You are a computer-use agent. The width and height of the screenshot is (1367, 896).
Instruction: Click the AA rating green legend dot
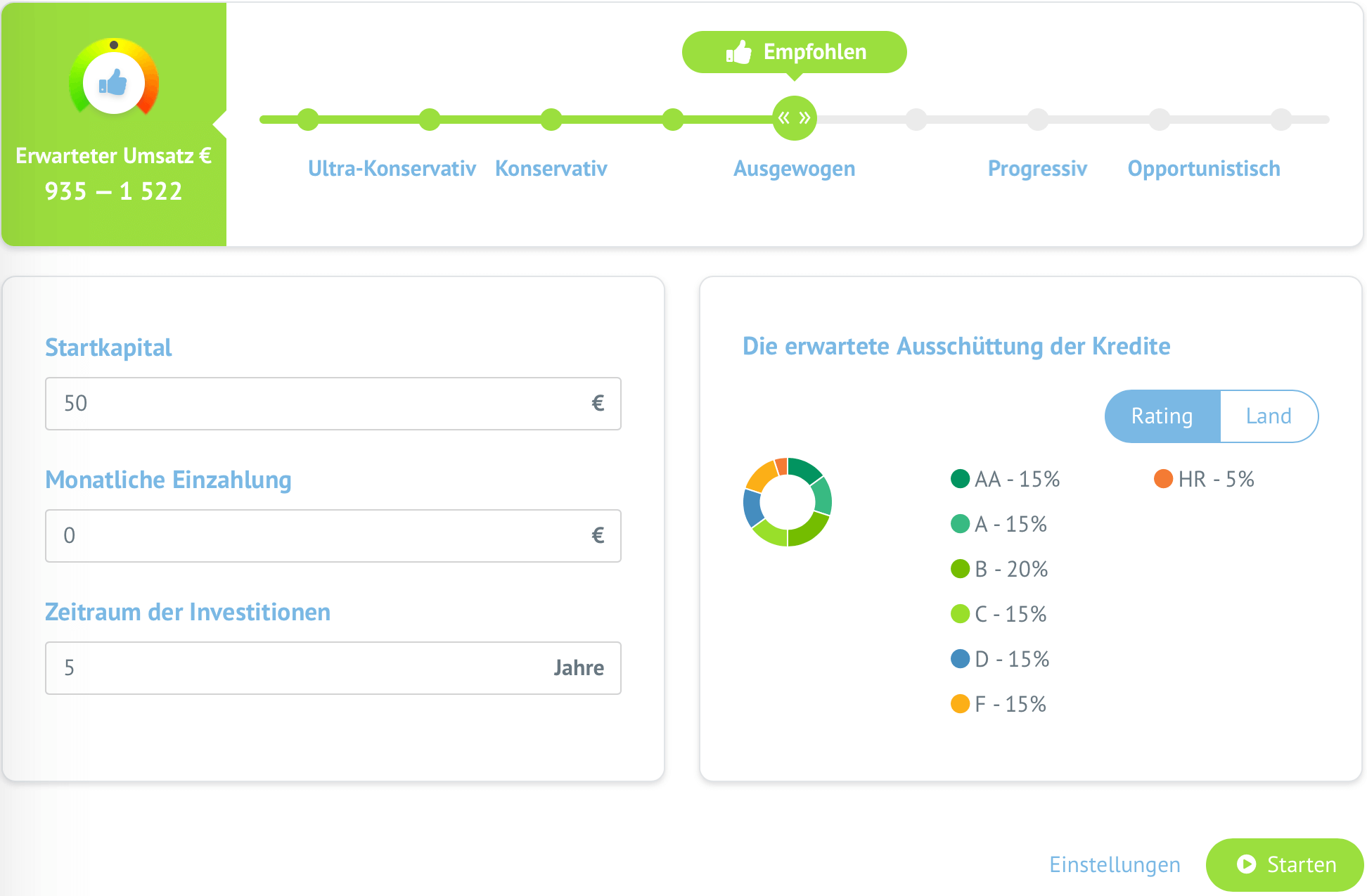960,479
